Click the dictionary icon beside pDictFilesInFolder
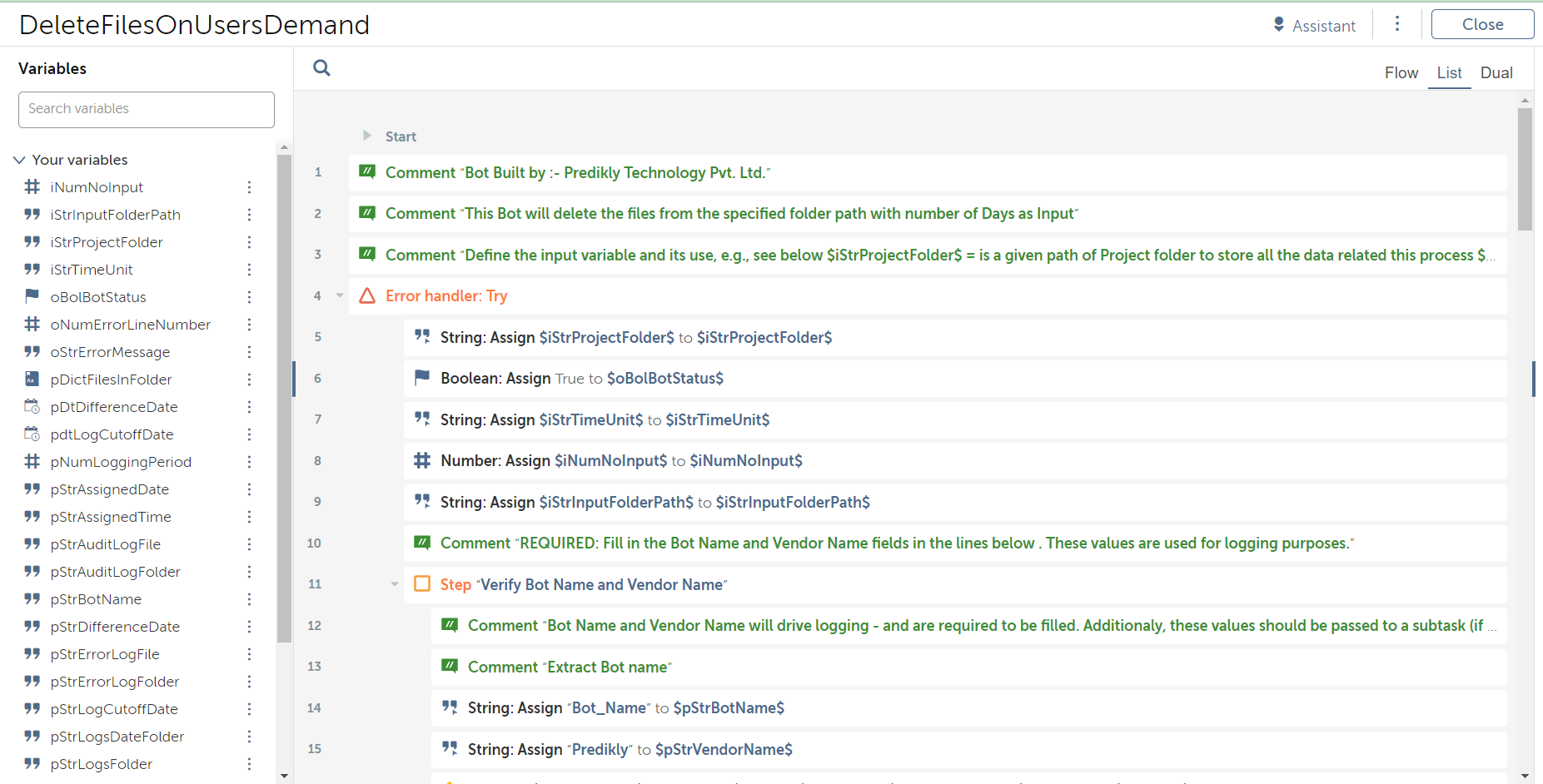The height and width of the screenshot is (784, 1543). tap(32, 380)
